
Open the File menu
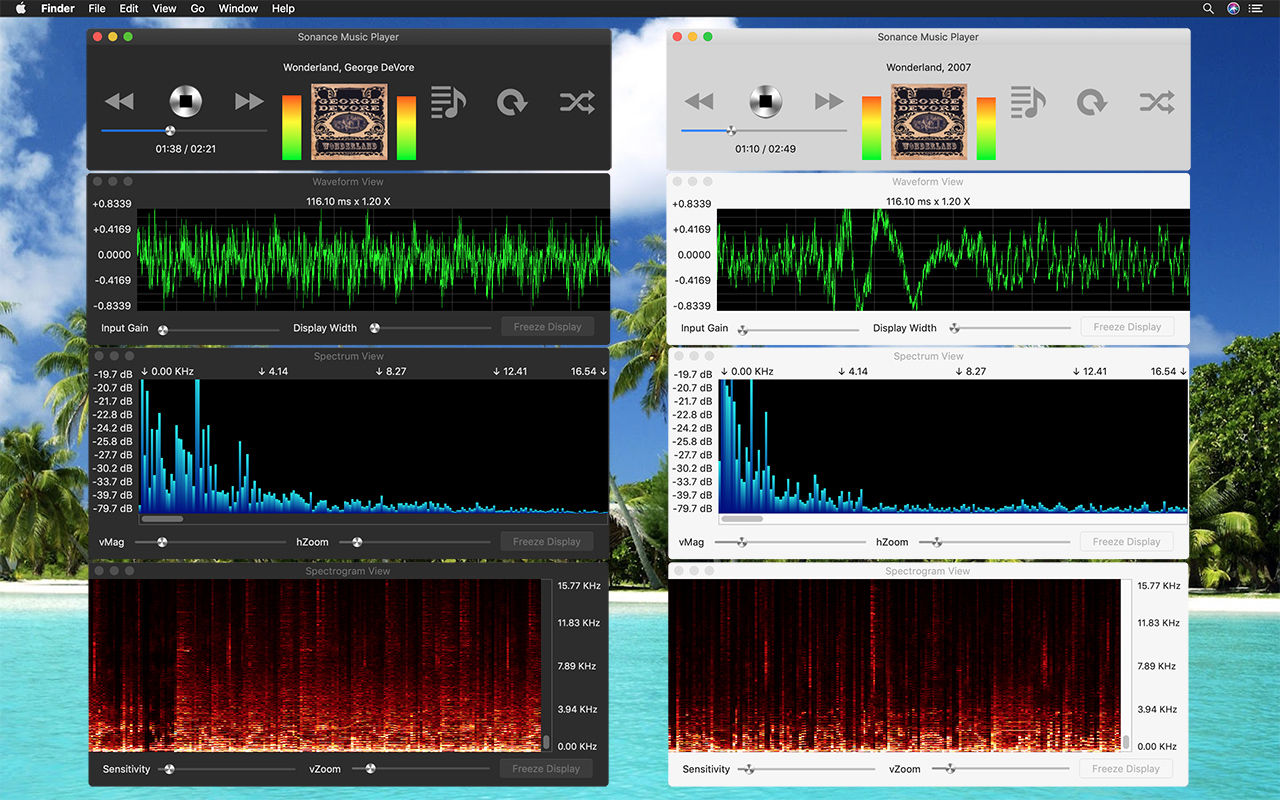(x=97, y=8)
